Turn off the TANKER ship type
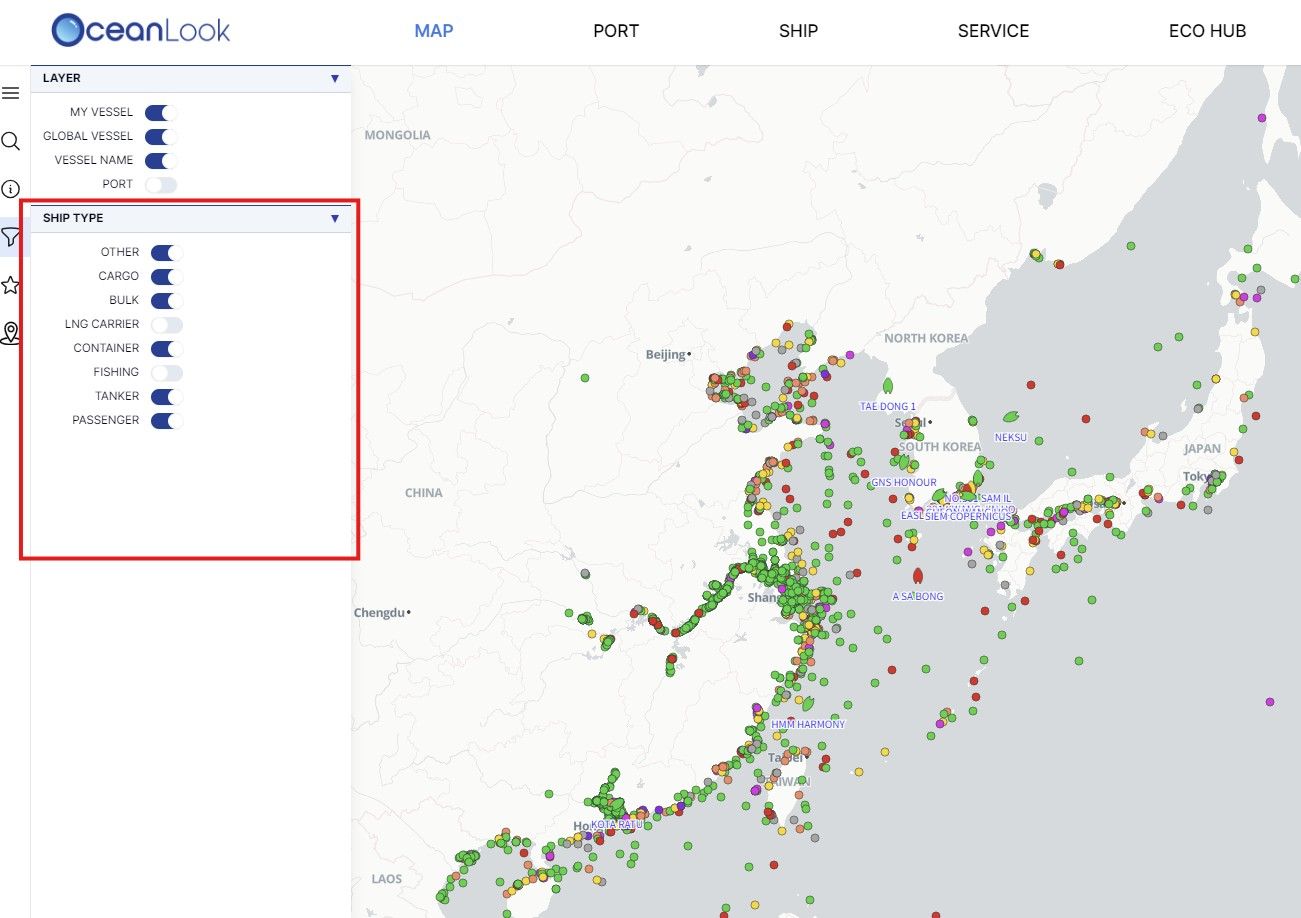1301x918 pixels. point(167,397)
